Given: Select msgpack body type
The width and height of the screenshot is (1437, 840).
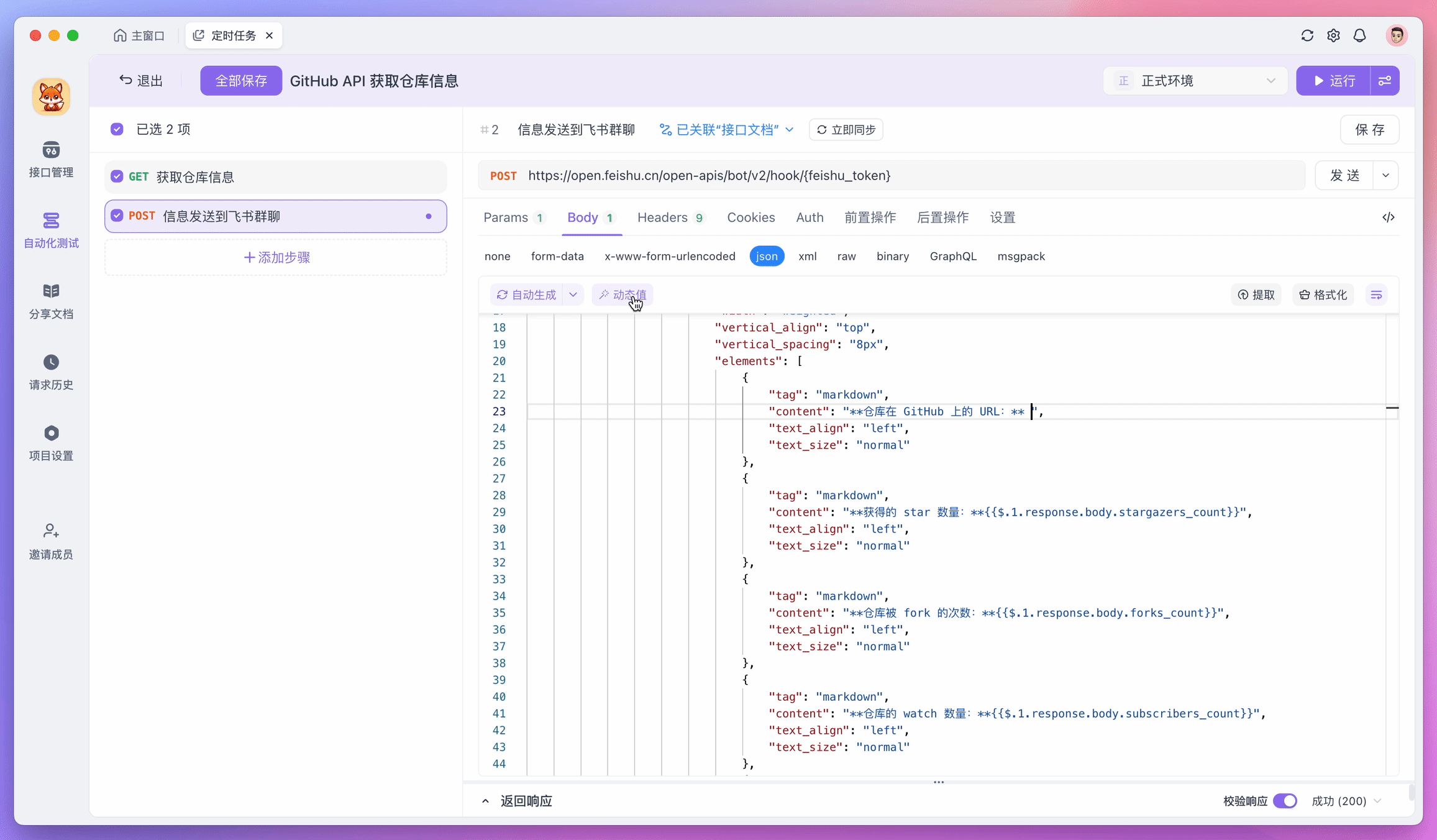Looking at the screenshot, I should pyautogui.click(x=1021, y=256).
